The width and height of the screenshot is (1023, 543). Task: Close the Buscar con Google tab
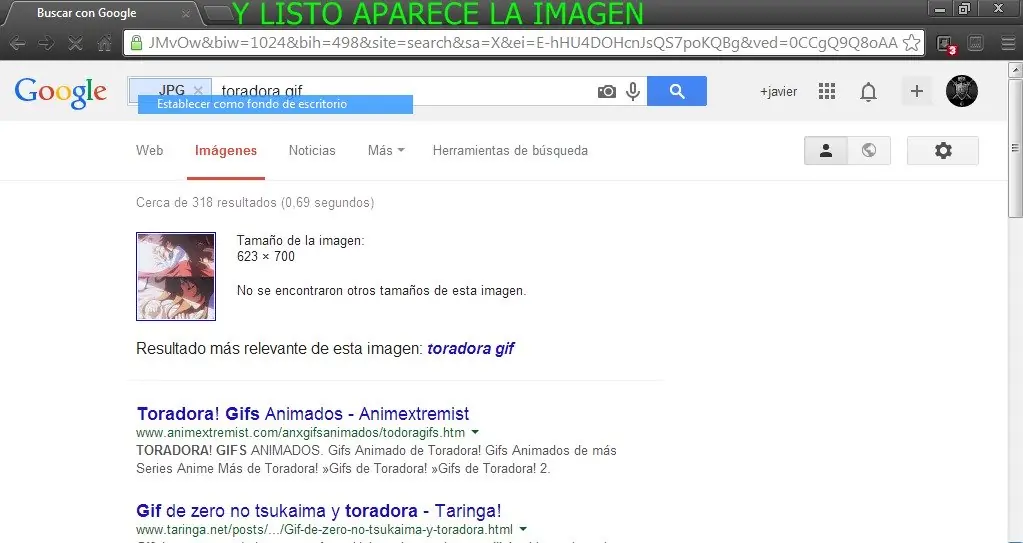[x=185, y=13]
